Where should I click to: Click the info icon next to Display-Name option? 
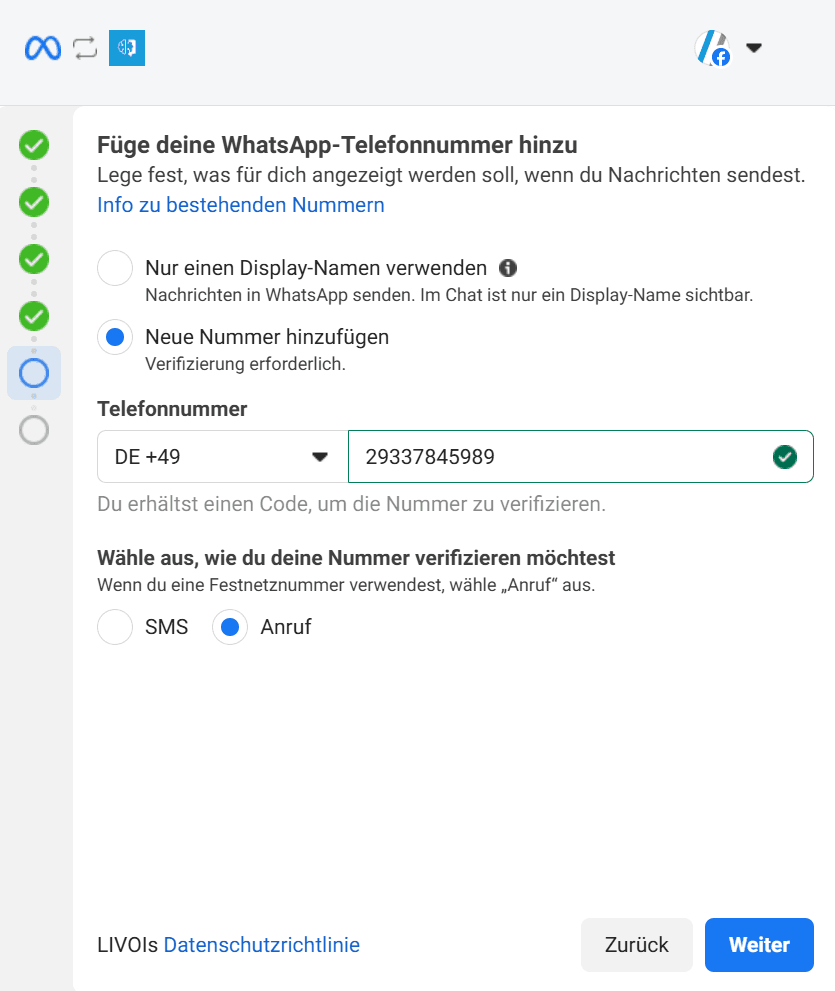[x=507, y=267]
